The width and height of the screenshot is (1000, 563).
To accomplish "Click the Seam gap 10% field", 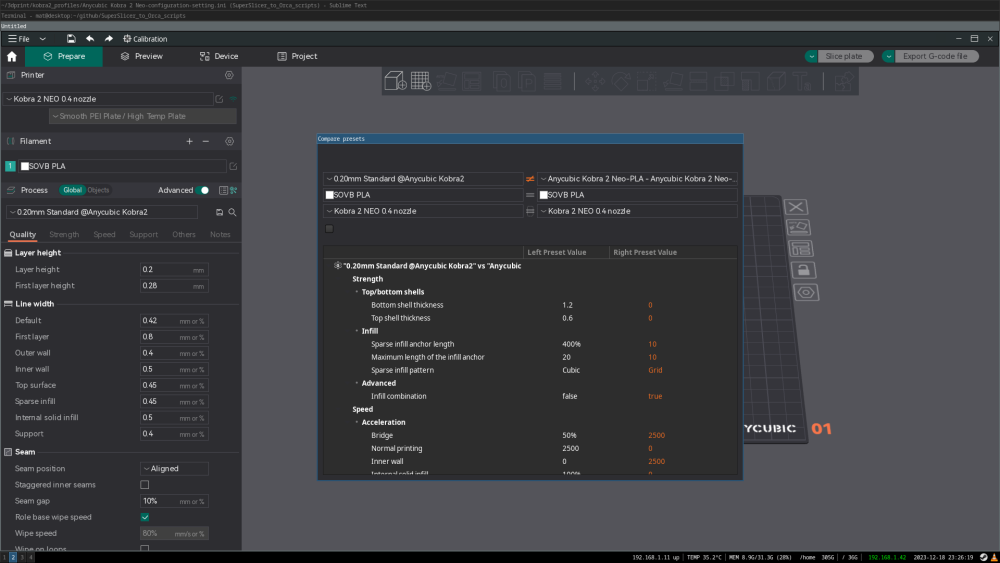I will click(x=174, y=501).
